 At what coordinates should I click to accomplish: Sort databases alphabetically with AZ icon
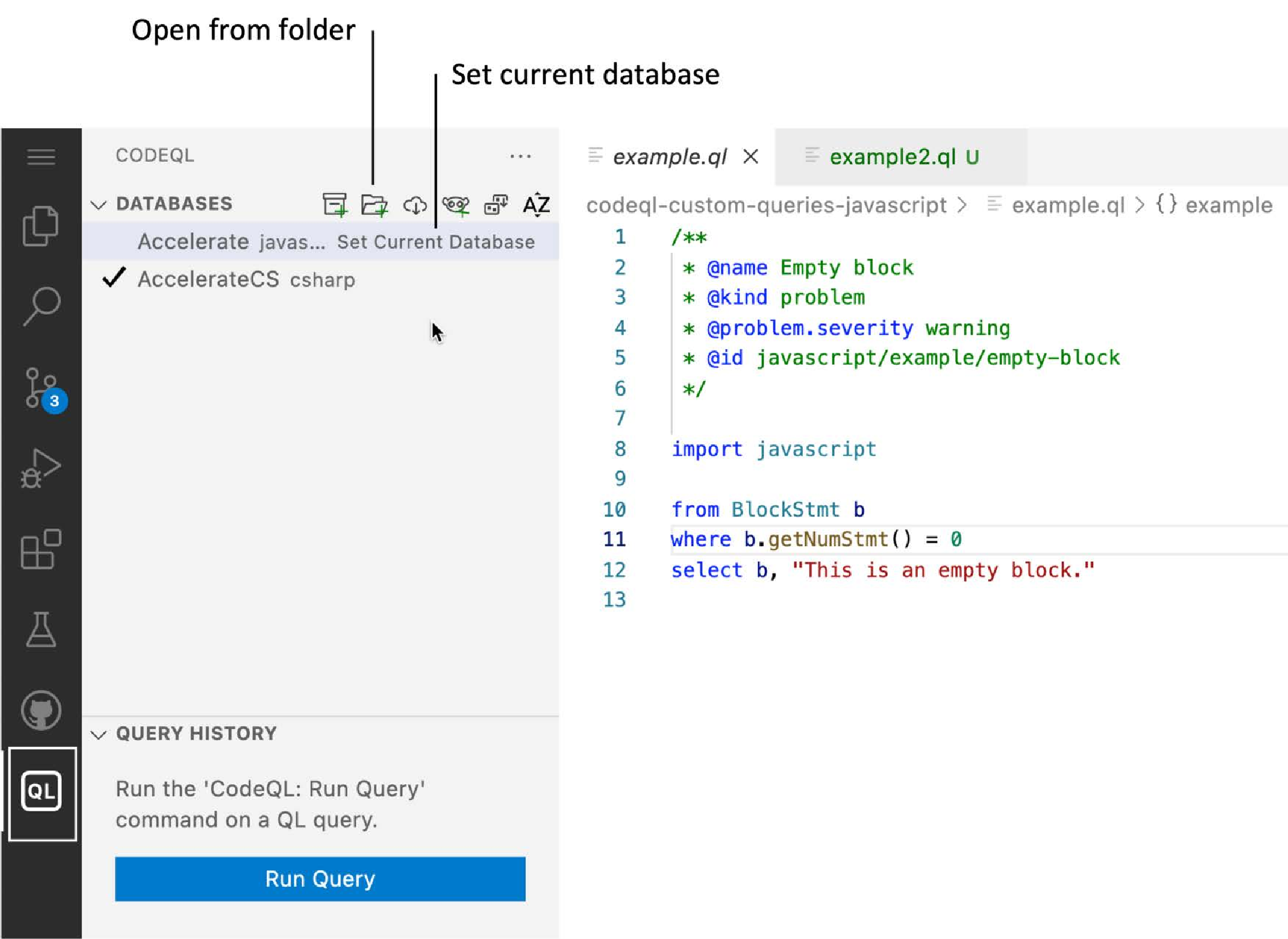[536, 205]
